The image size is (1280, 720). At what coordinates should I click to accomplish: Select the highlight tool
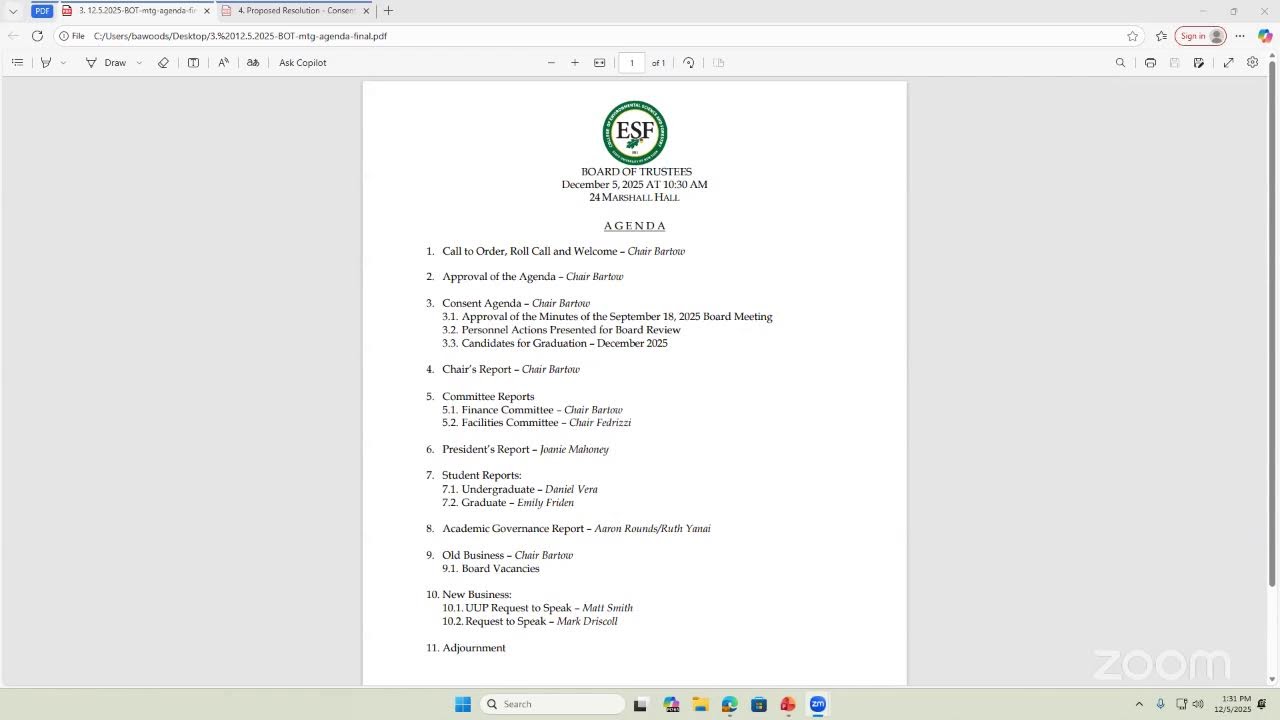45,62
